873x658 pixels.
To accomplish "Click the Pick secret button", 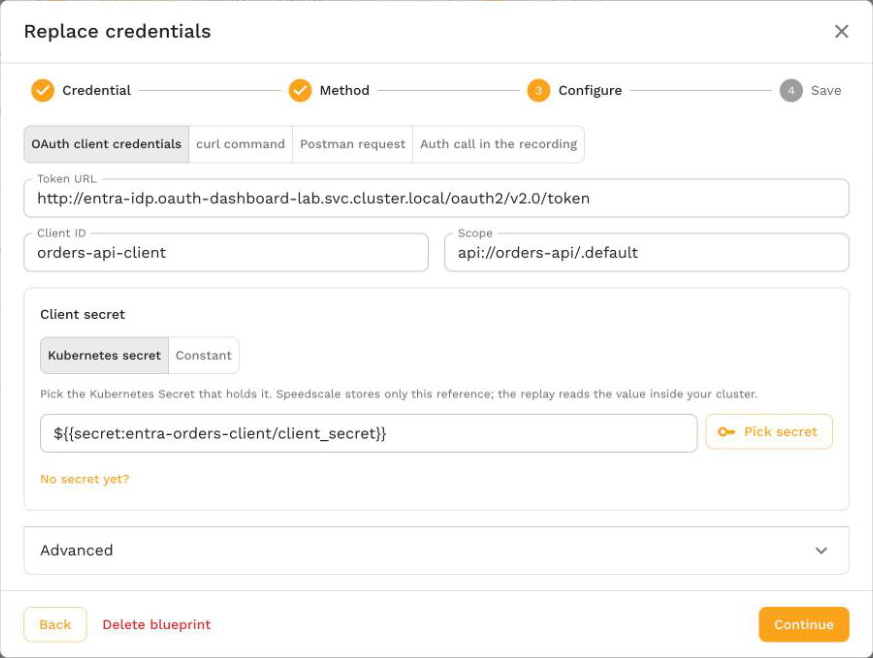I will tap(769, 431).
